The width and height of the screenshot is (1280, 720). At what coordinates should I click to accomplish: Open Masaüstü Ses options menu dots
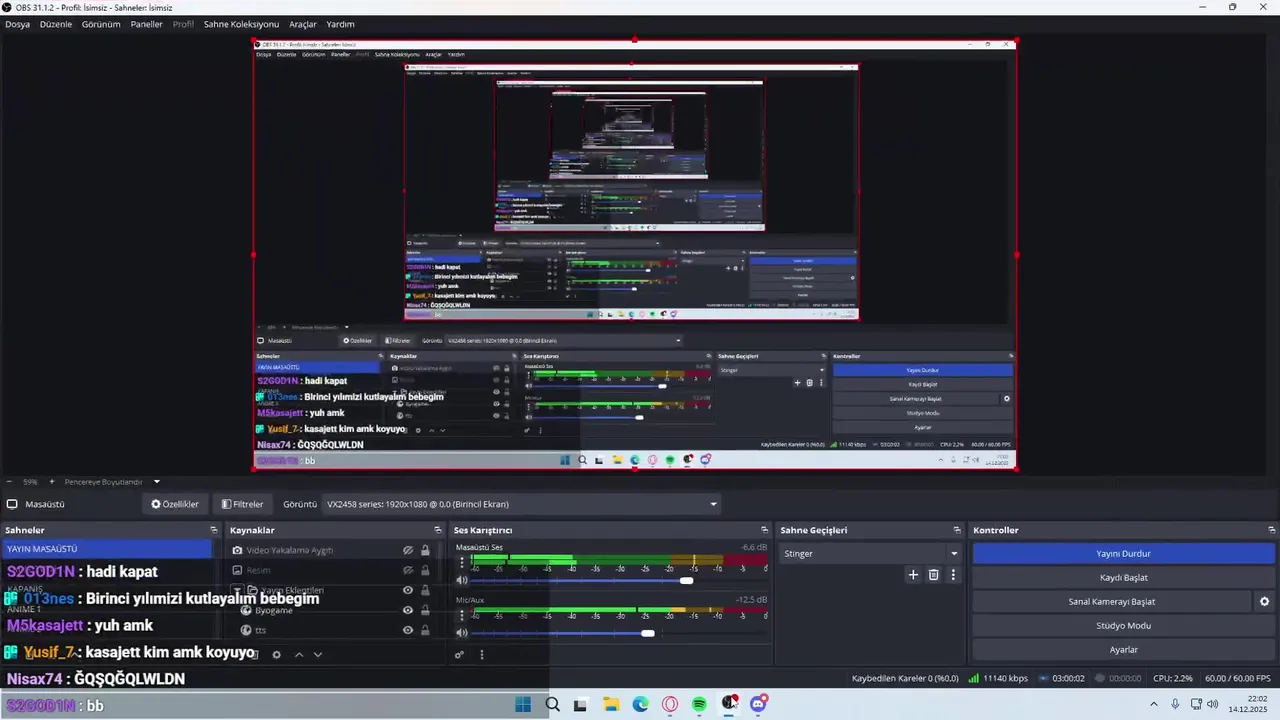click(461, 563)
